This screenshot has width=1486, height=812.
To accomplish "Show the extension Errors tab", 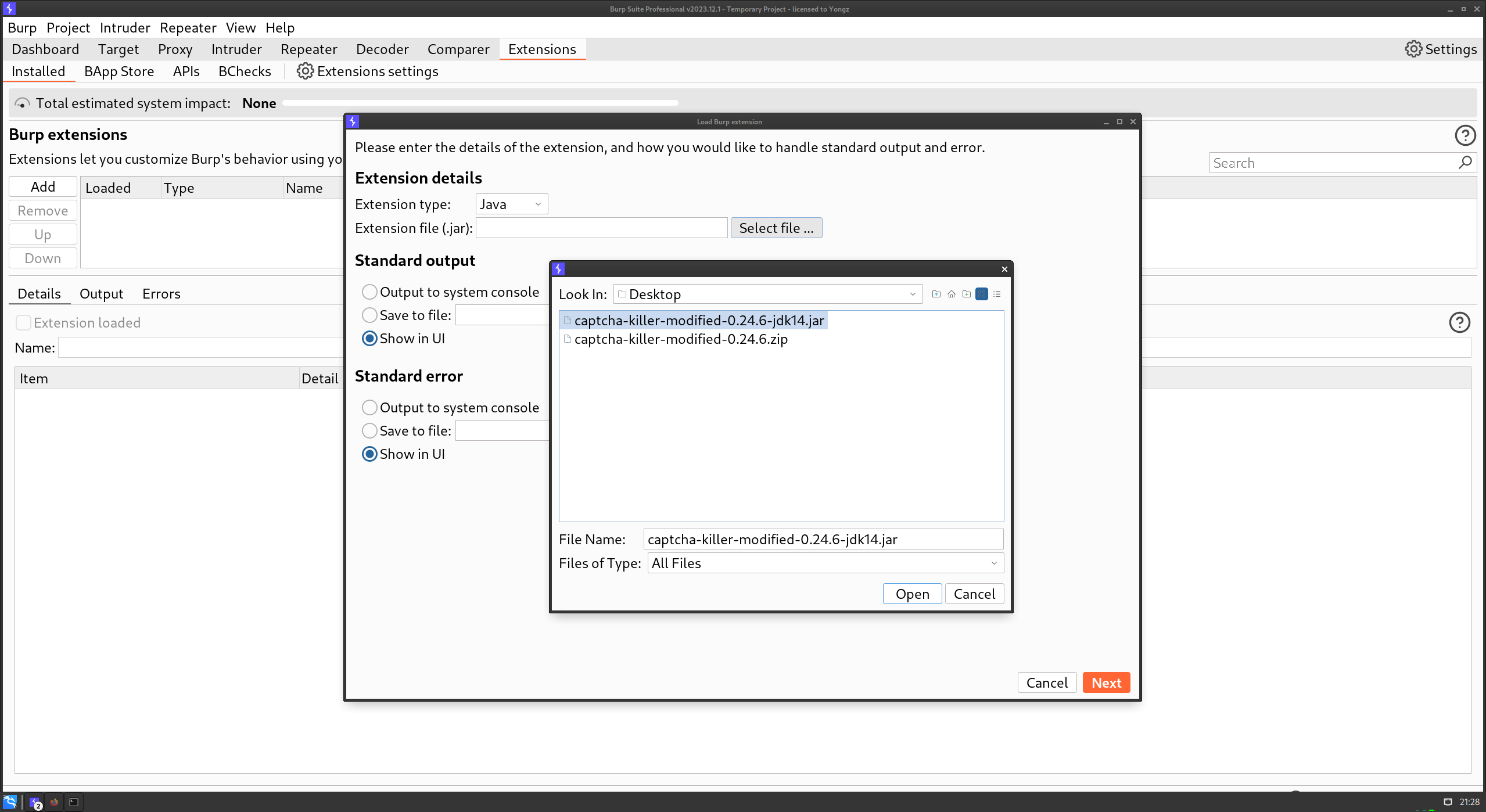I will pyautogui.click(x=161, y=293).
